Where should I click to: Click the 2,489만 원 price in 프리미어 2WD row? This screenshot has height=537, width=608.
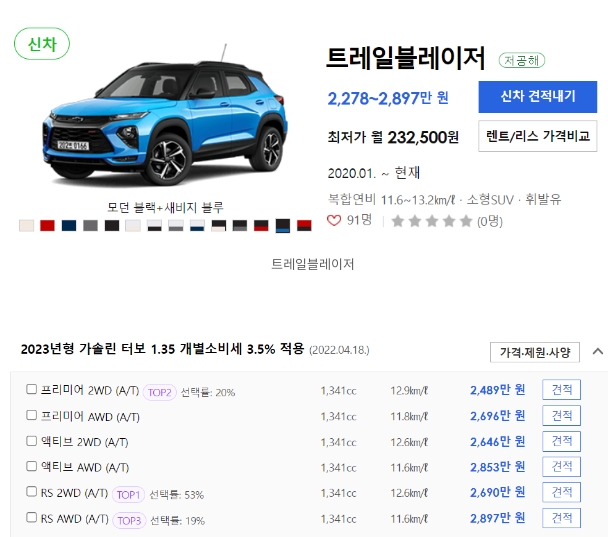(x=497, y=390)
